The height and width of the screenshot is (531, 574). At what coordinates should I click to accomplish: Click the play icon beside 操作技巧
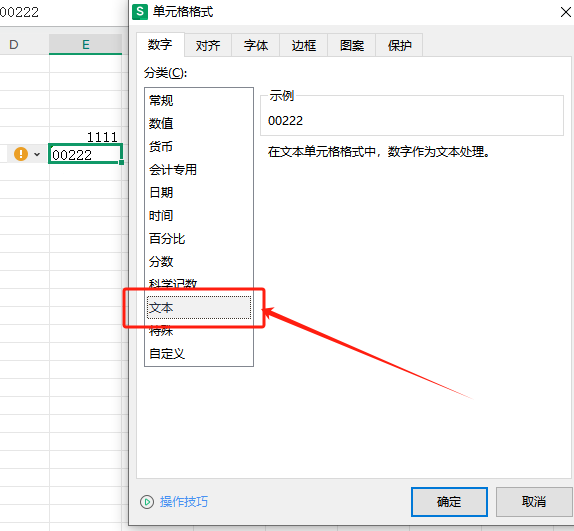pyautogui.click(x=147, y=502)
